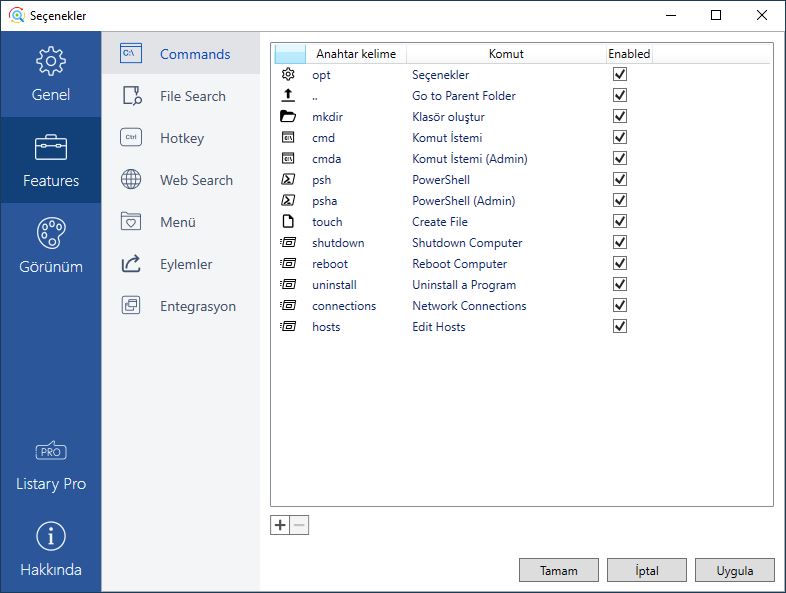The width and height of the screenshot is (786, 593).
Task: Click the file icon in touch row
Action: (288, 221)
